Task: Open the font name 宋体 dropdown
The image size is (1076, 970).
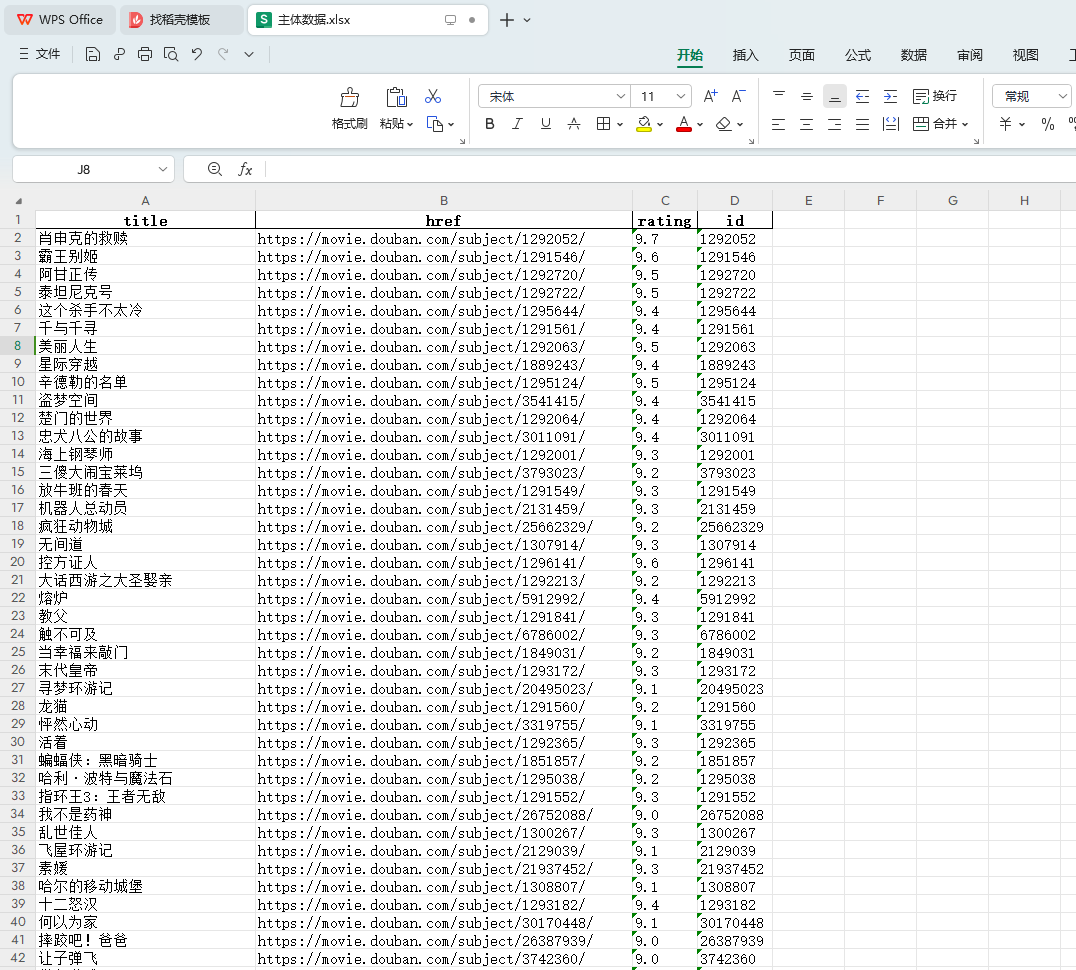Action: click(620, 96)
